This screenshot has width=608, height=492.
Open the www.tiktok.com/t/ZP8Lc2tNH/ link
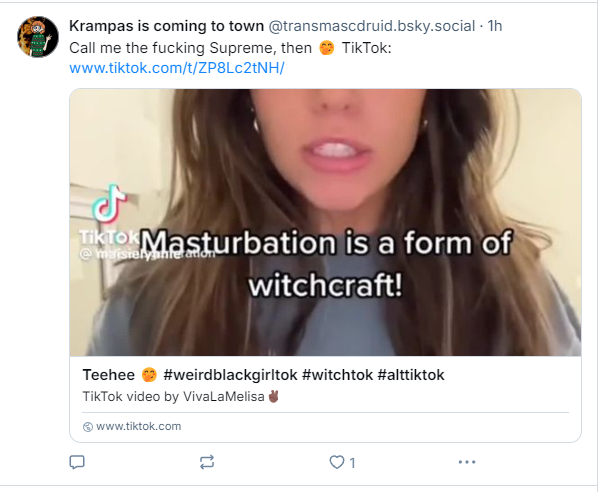pos(177,68)
